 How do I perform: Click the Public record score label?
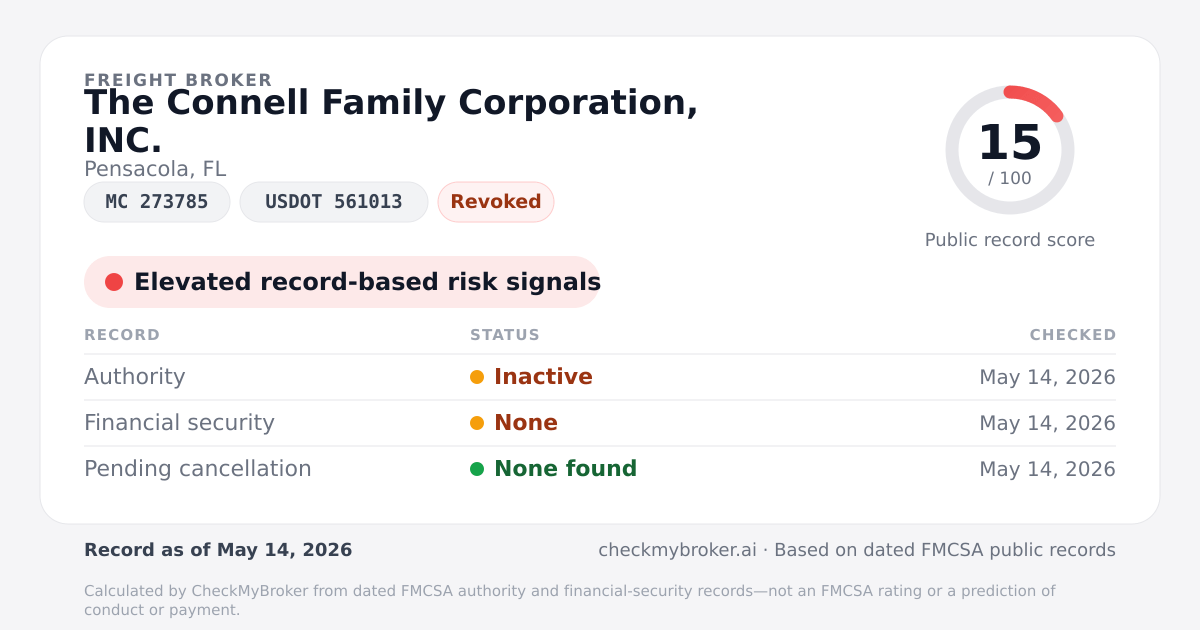[x=1010, y=240]
